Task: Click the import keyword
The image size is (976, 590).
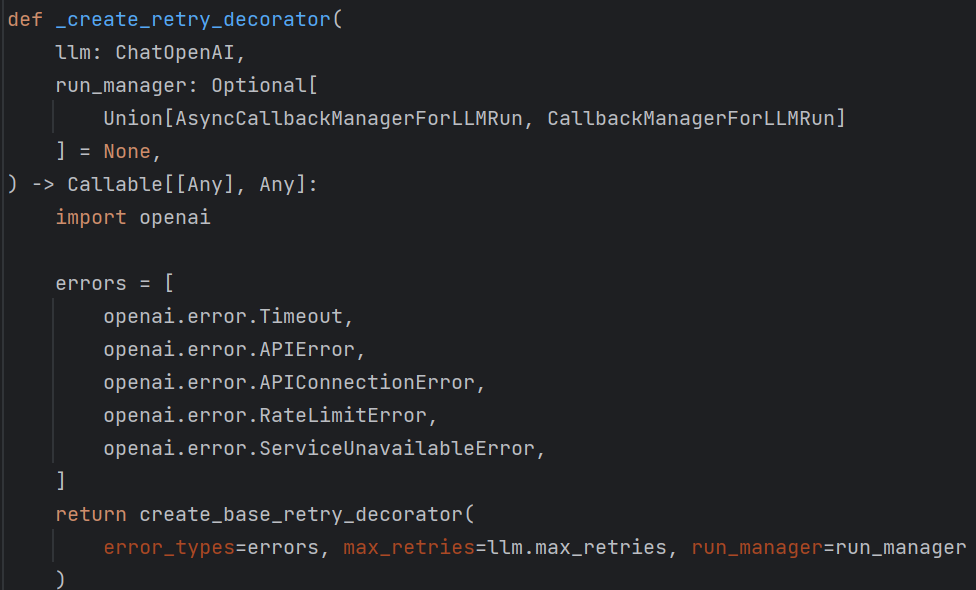Action: (91, 217)
